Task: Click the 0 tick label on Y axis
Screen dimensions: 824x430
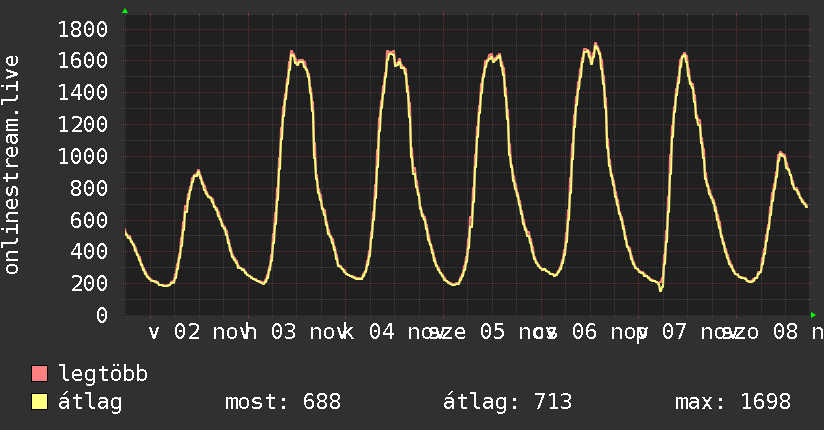Action: point(101,315)
